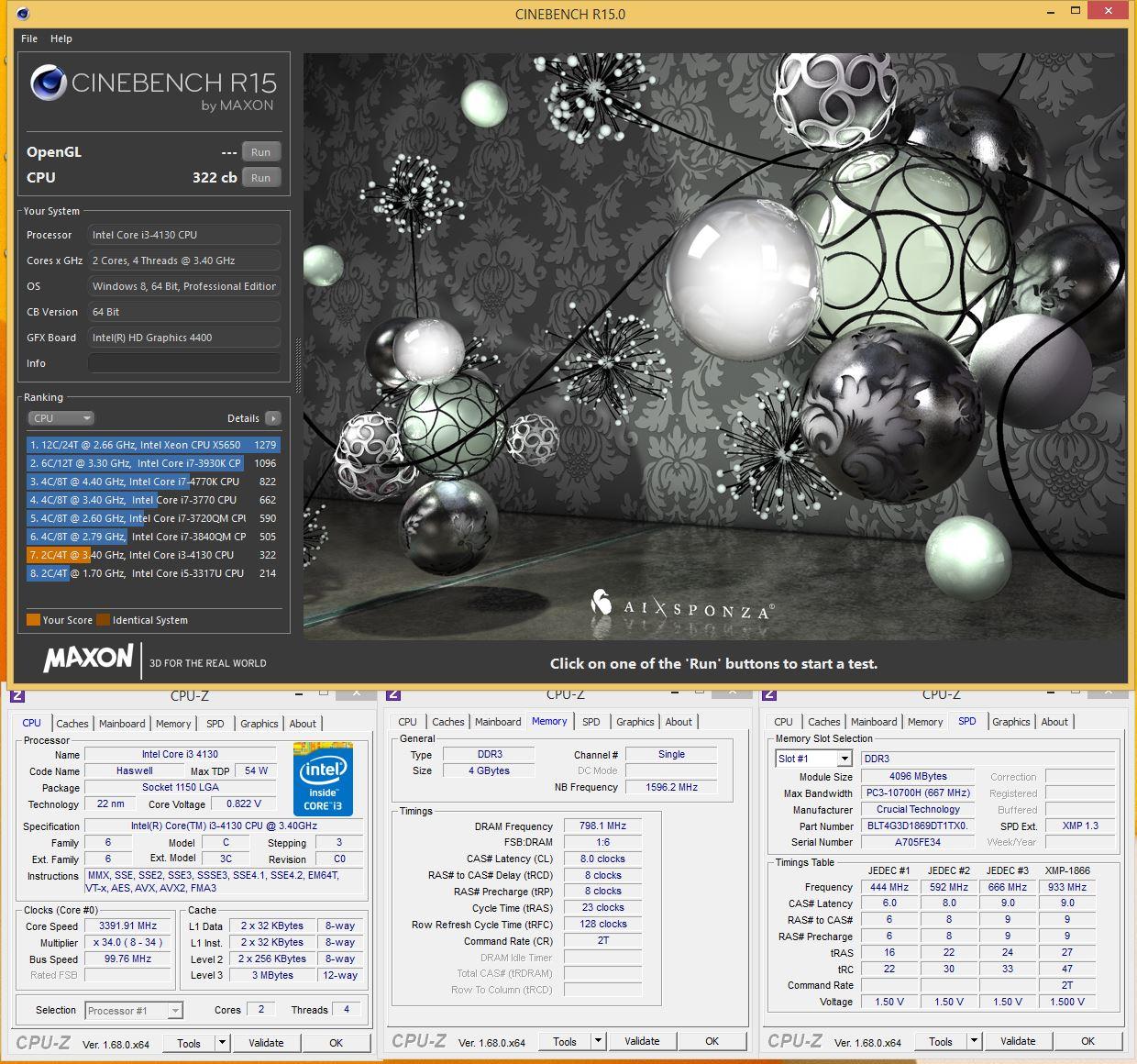1137x1064 pixels.
Task: Select ranking entry Core i7-3720QM CPU
Action: tap(153, 518)
